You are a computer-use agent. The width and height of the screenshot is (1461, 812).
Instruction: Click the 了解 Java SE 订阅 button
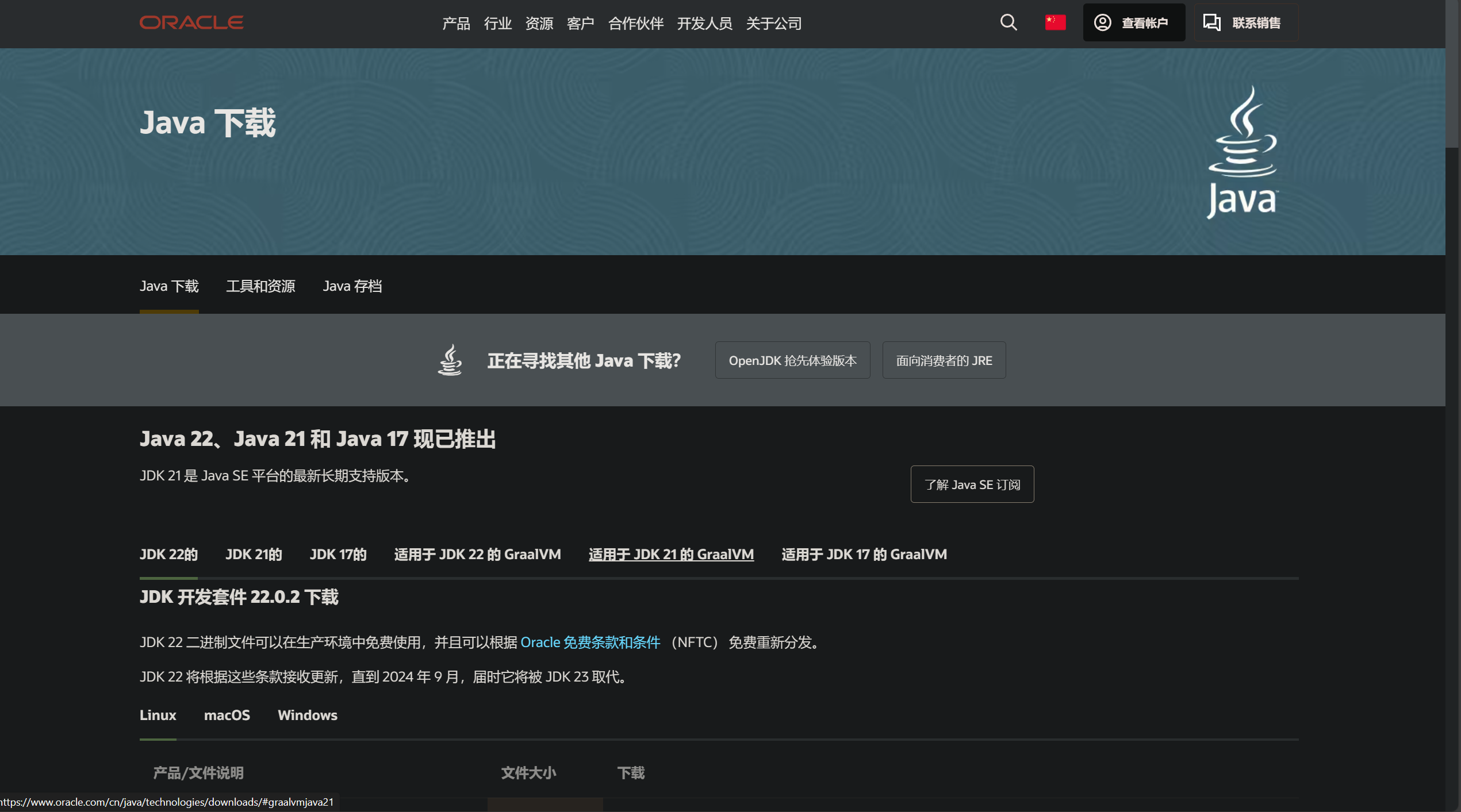(972, 484)
